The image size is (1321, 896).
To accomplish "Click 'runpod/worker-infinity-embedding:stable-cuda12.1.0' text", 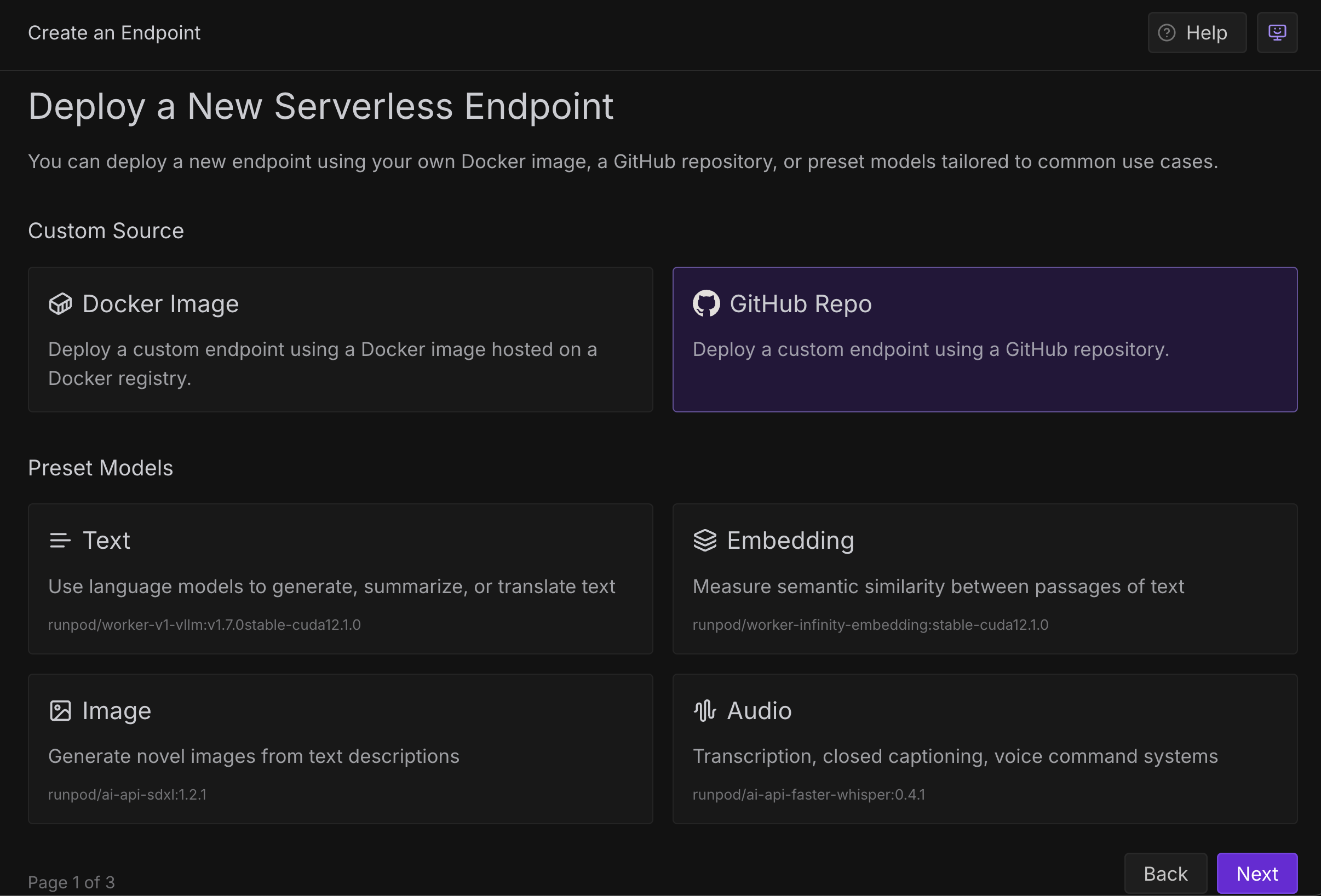I will 870,625.
